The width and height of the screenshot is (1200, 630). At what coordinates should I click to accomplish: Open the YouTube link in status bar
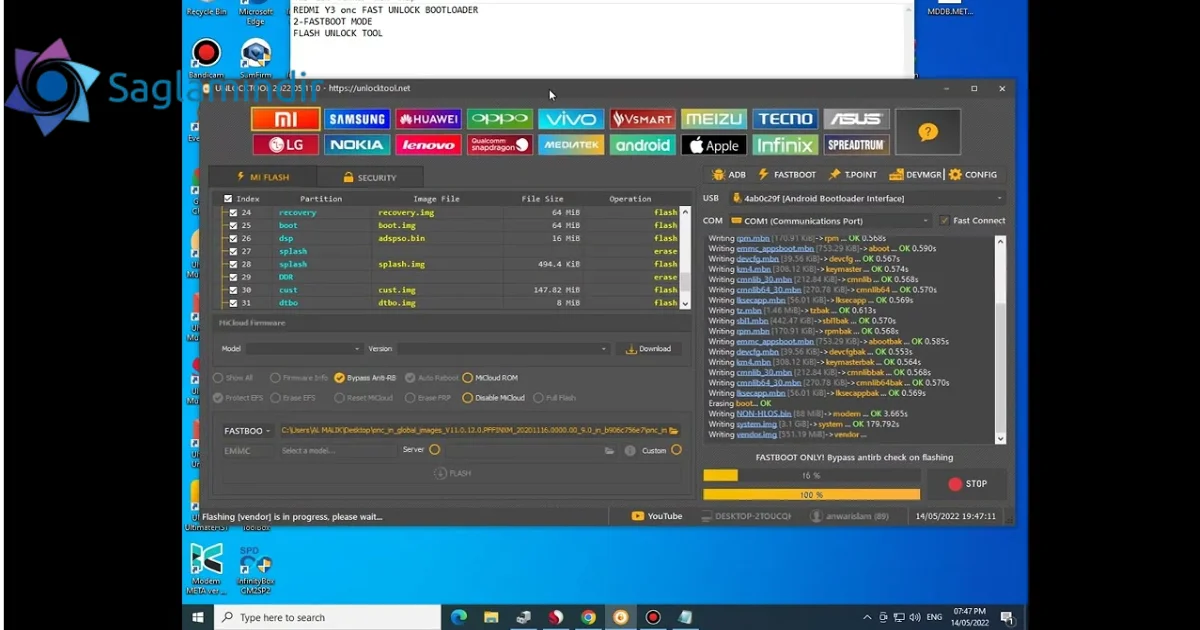pos(657,516)
